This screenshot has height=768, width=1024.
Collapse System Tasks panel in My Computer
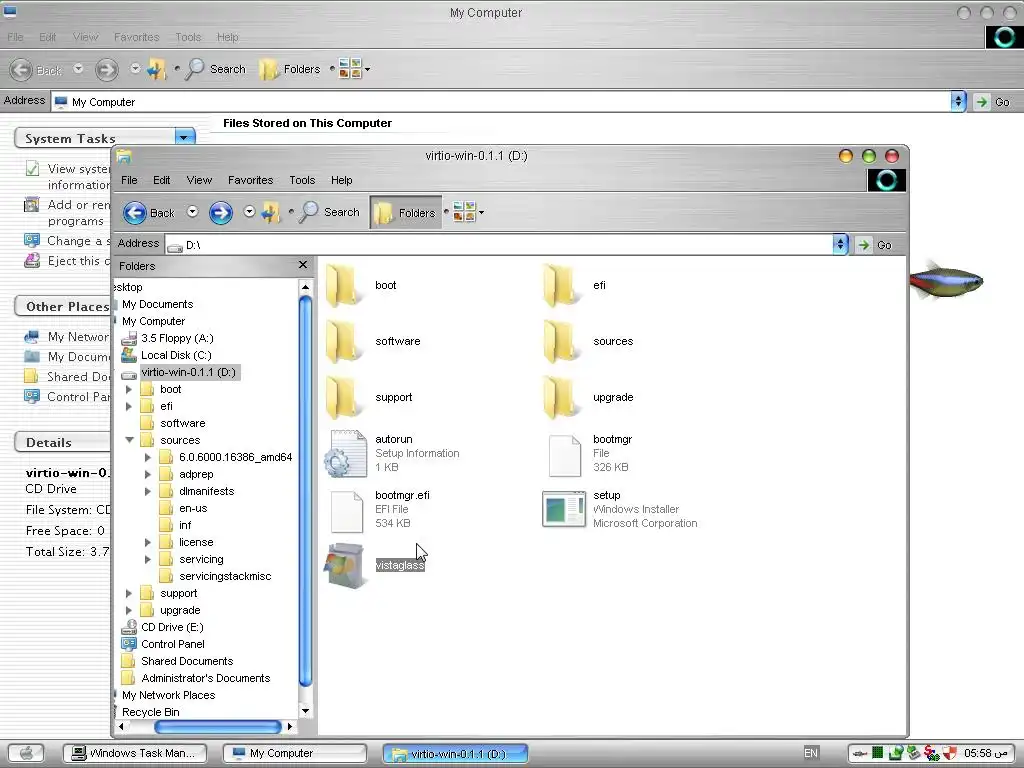(185, 137)
